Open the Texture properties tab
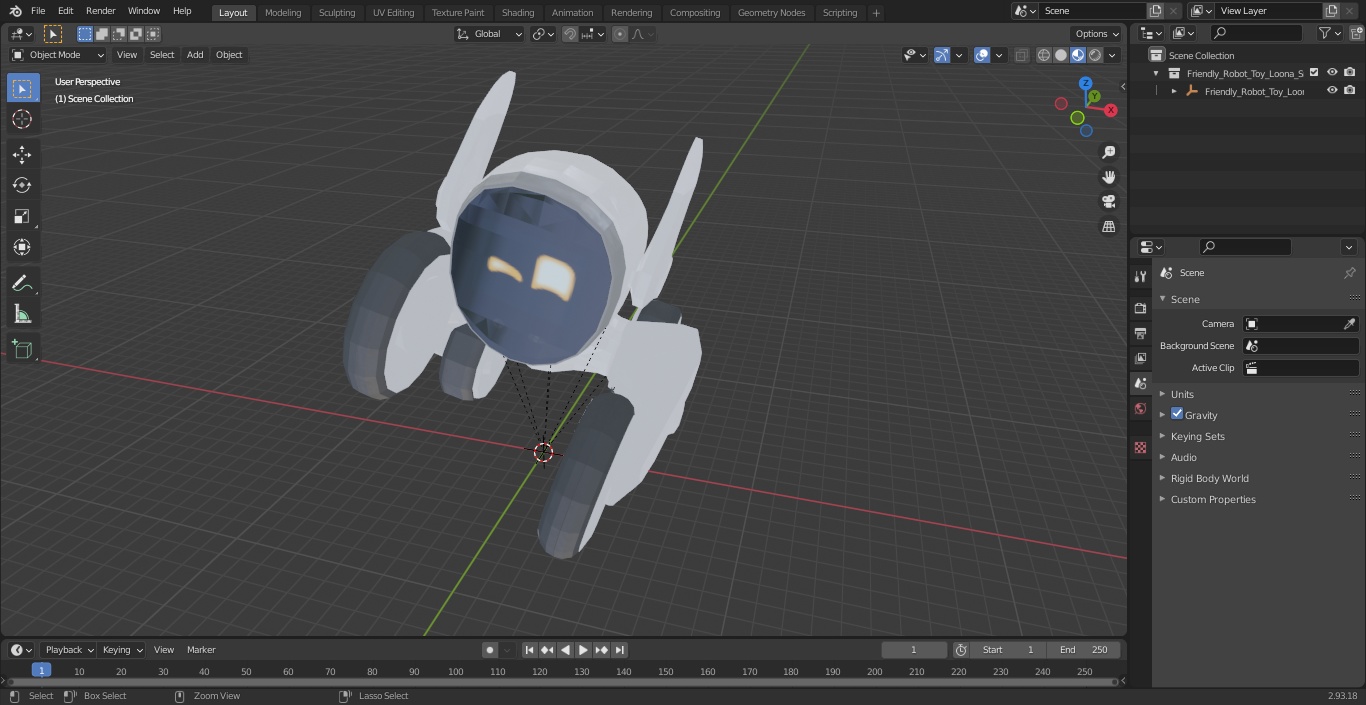1366x705 pixels. tap(1140, 447)
